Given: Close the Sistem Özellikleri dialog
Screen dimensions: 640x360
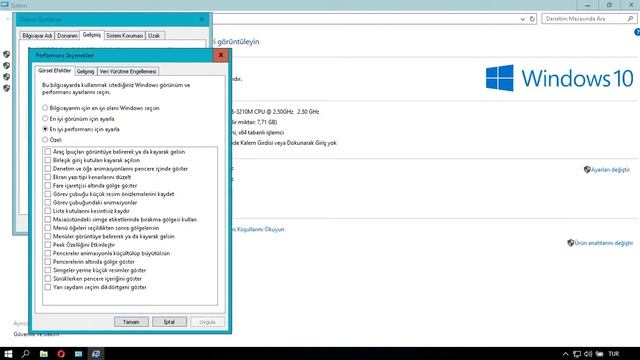Looking at the screenshot, I should [202, 19].
